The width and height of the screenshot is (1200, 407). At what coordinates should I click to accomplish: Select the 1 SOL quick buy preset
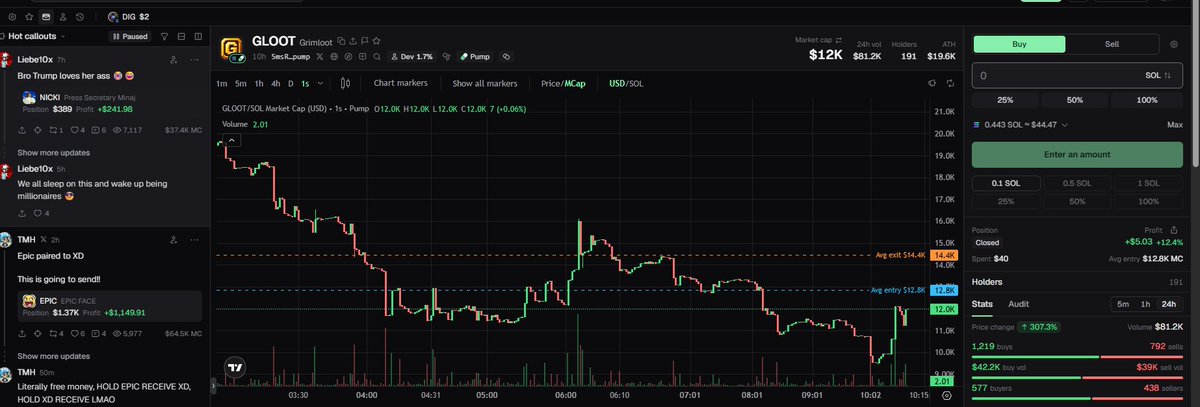pyautogui.click(x=1148, y=183)
